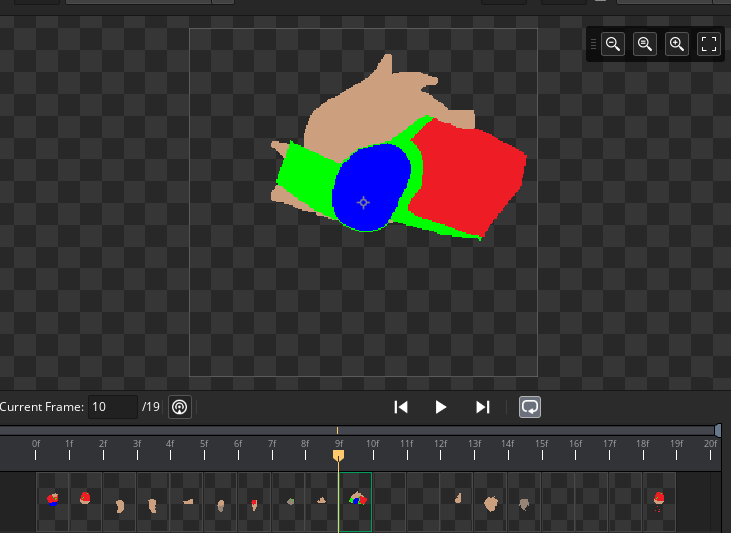
Task: Click the end handle of the timeline range bar
Action: coord(718,430)
